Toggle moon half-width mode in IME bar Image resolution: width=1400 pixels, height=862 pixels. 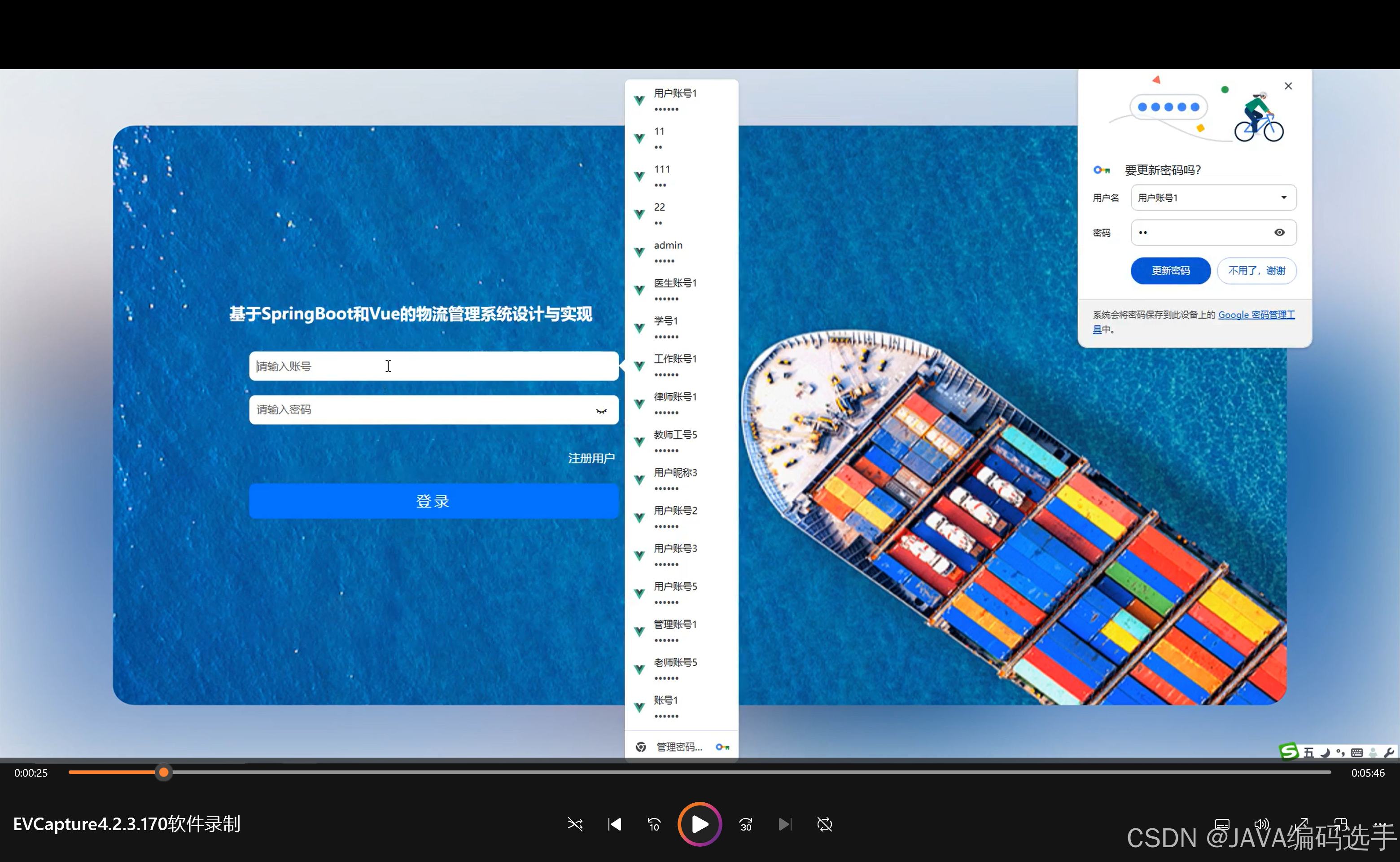[1325, 753]
